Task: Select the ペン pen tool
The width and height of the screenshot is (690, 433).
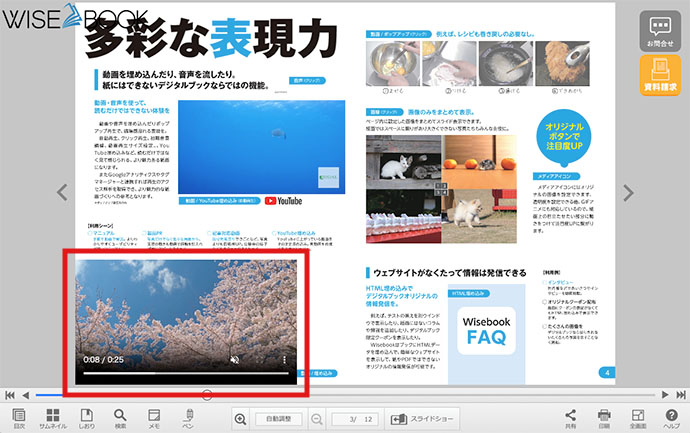Action: pos(189,418)
